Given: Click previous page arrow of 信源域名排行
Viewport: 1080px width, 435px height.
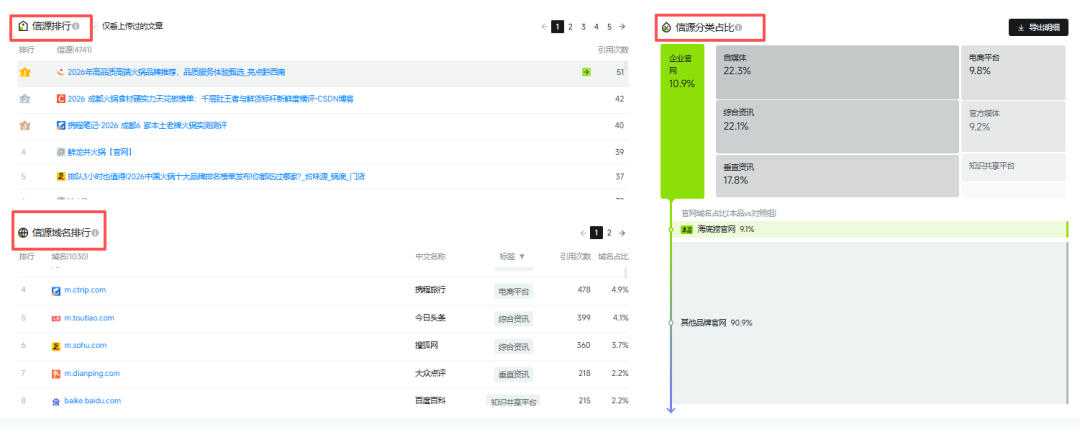Looking at the screenshot, I should (x=583, y=233).
